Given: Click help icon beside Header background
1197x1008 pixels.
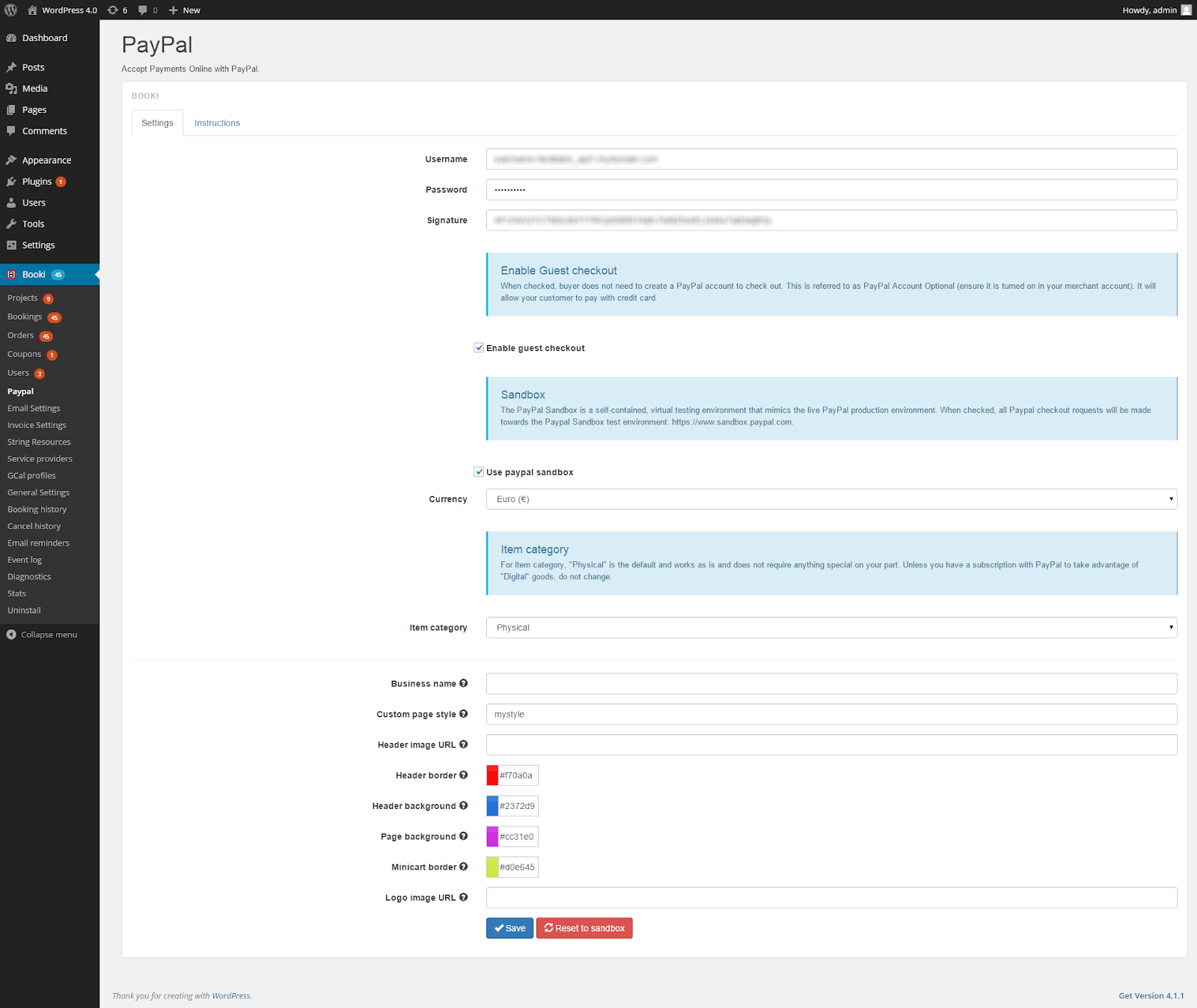Looking at the screenshot, I should click(464, 806).
